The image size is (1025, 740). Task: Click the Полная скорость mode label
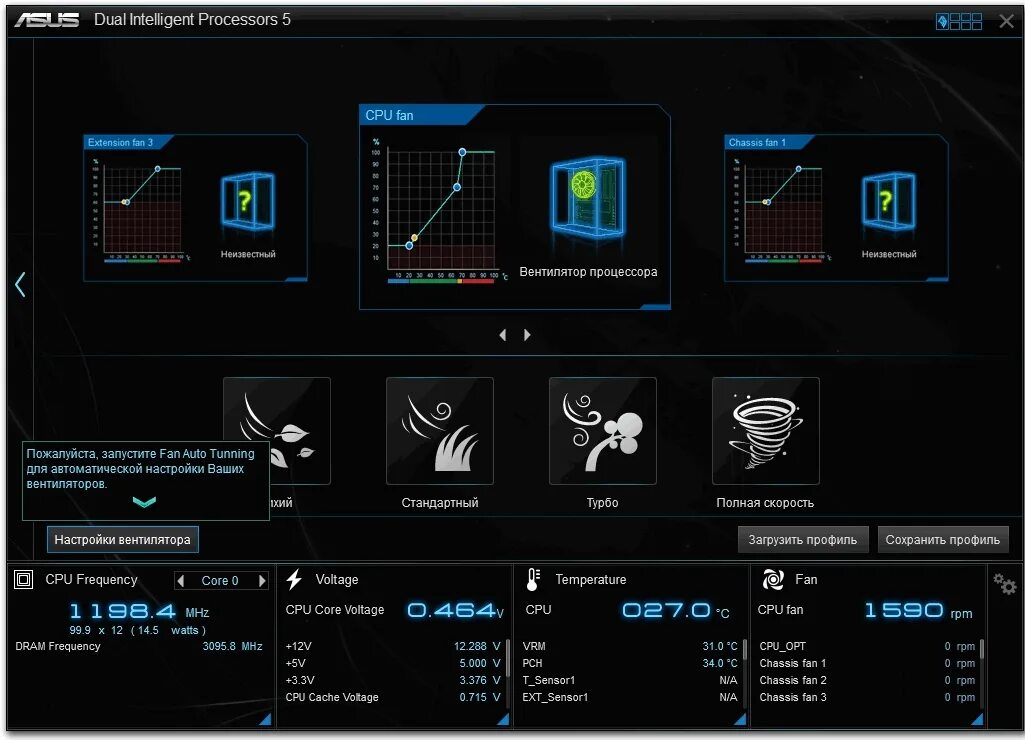coord(765,503)
